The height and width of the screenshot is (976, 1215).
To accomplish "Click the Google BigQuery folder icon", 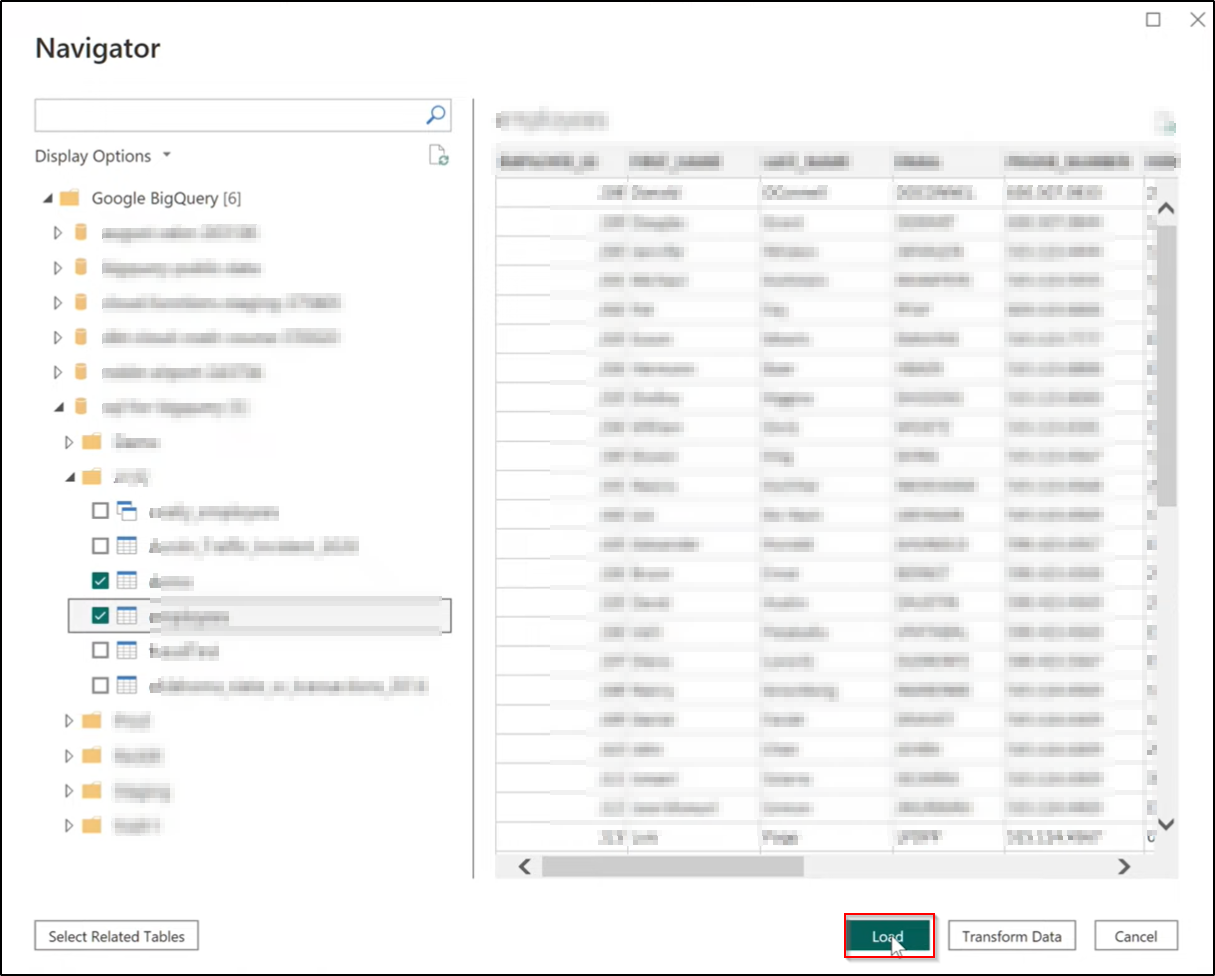I will pos(69,198).
